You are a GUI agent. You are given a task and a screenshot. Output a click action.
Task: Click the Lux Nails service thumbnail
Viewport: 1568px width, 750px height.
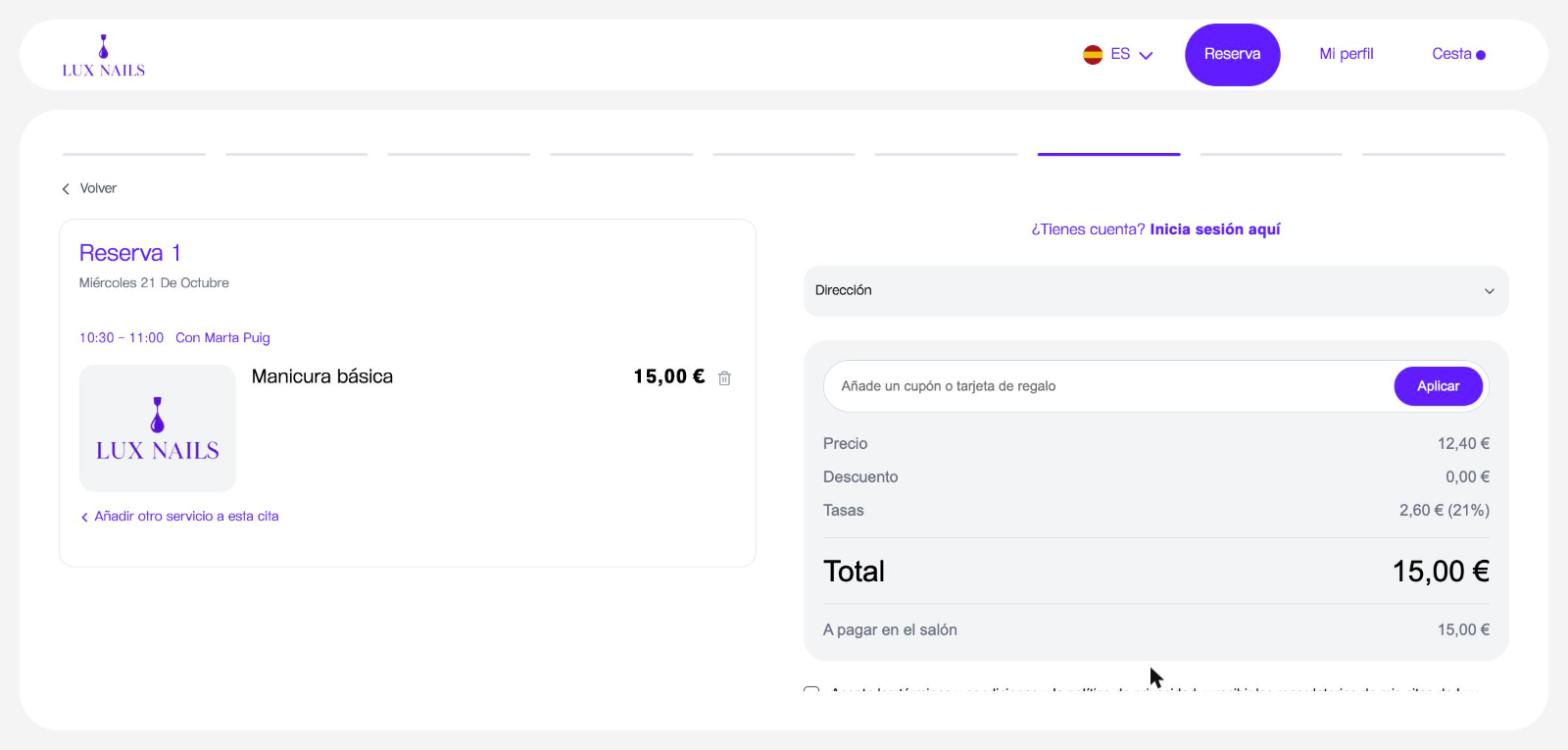pos(158,428)
